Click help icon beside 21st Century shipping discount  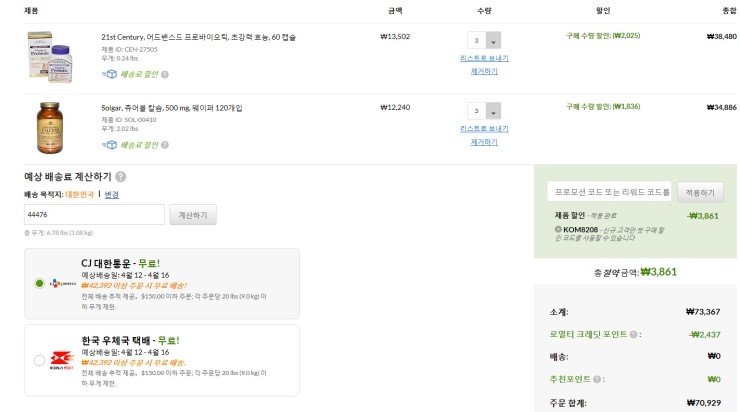pyautogui.click(x=165, y=74)
